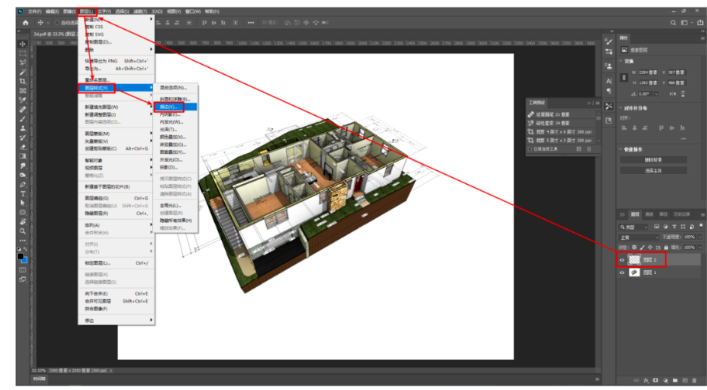Image resolution: width=707 pixels, height=390 pixels.
Task: Switch to the Channels tab
Action: [x=649, y=214]
